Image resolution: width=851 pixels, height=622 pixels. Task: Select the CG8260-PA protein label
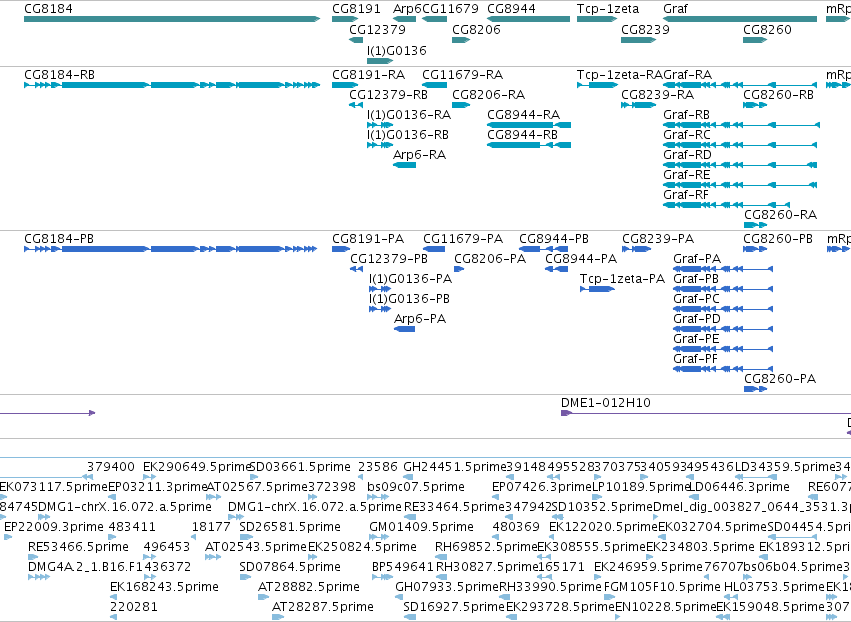(780, 379)
